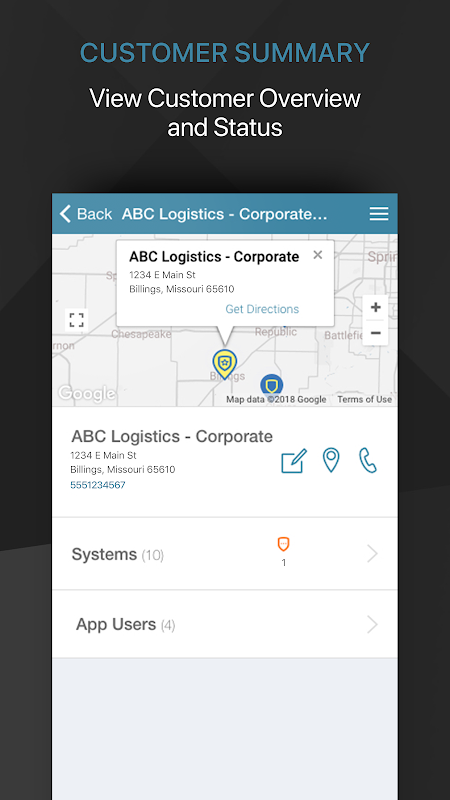
Task: Open the hamburger menu icon
Action: 379,214
